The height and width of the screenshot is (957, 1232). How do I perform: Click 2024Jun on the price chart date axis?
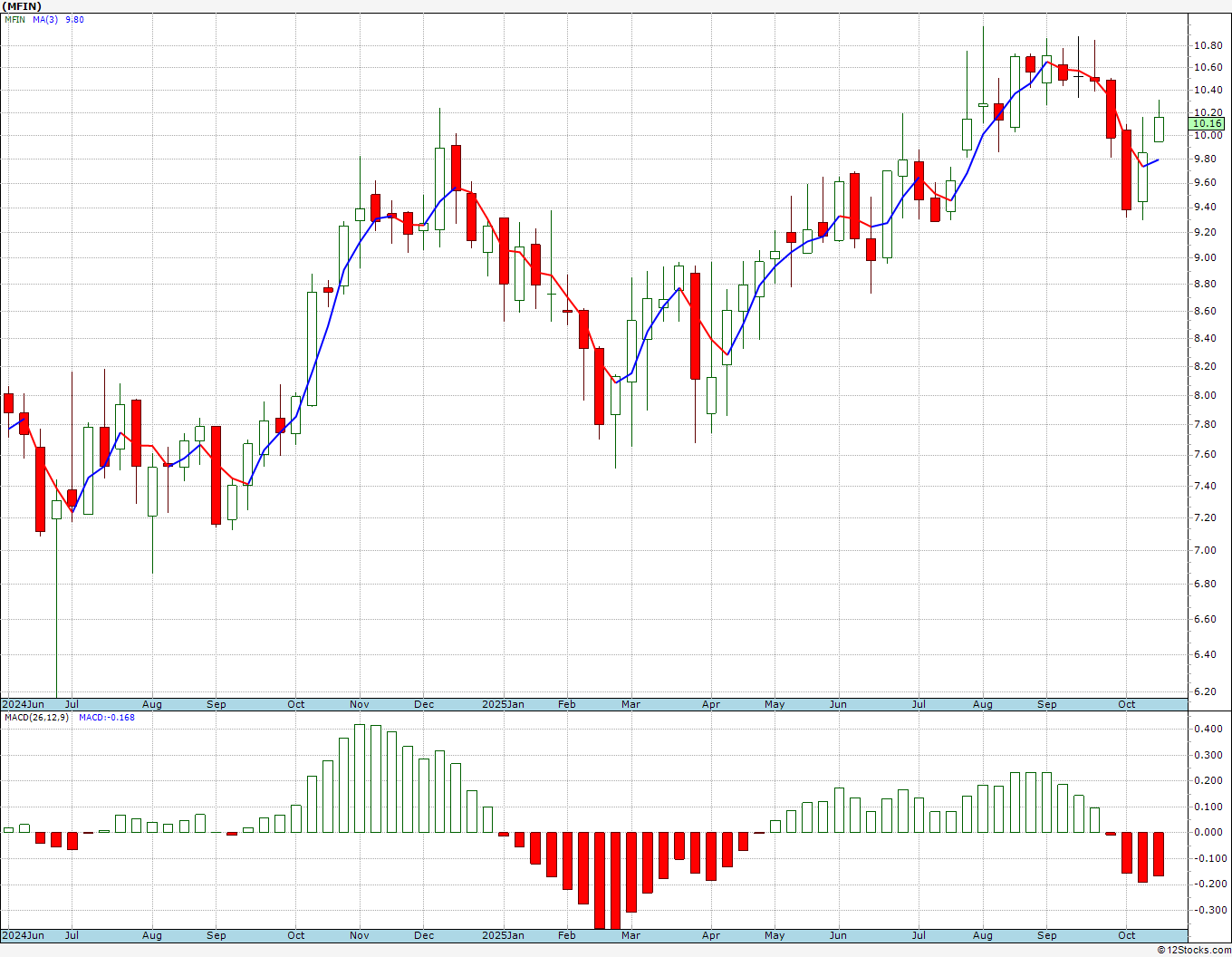(x=23, y=704)
